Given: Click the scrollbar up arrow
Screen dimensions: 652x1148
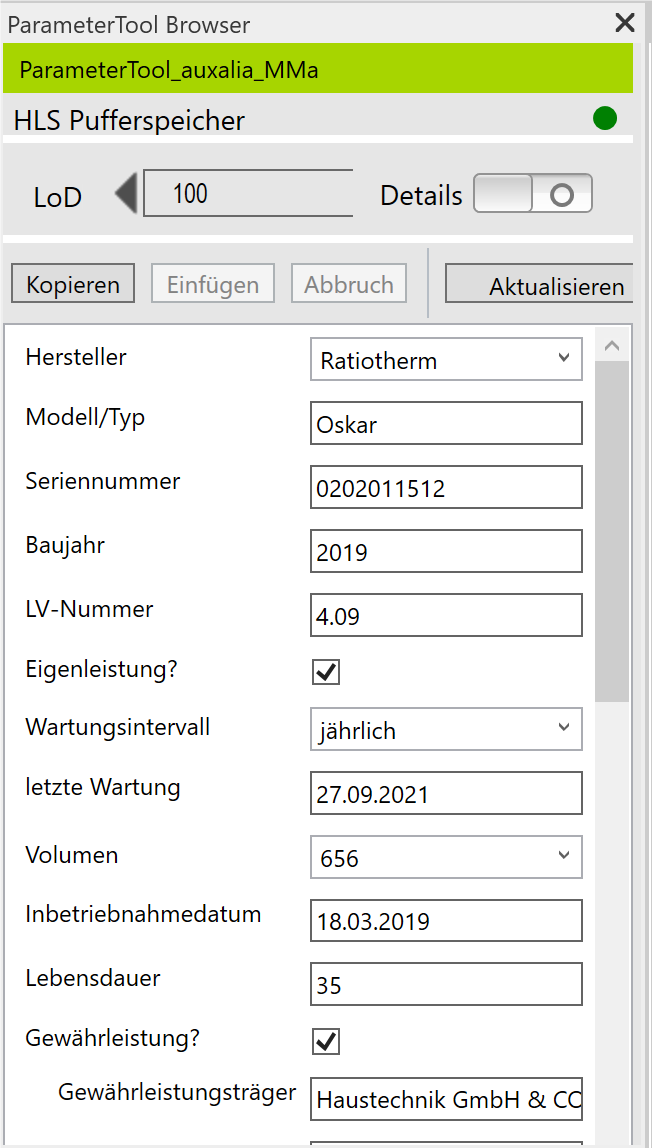Looking at the screenshot, I should point(612,346).
